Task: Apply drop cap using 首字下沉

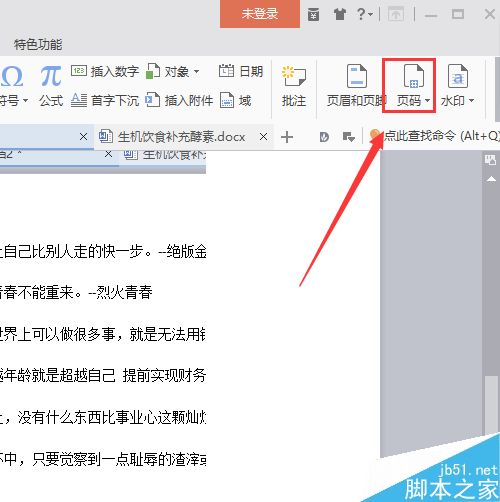Action: (105, 100)
